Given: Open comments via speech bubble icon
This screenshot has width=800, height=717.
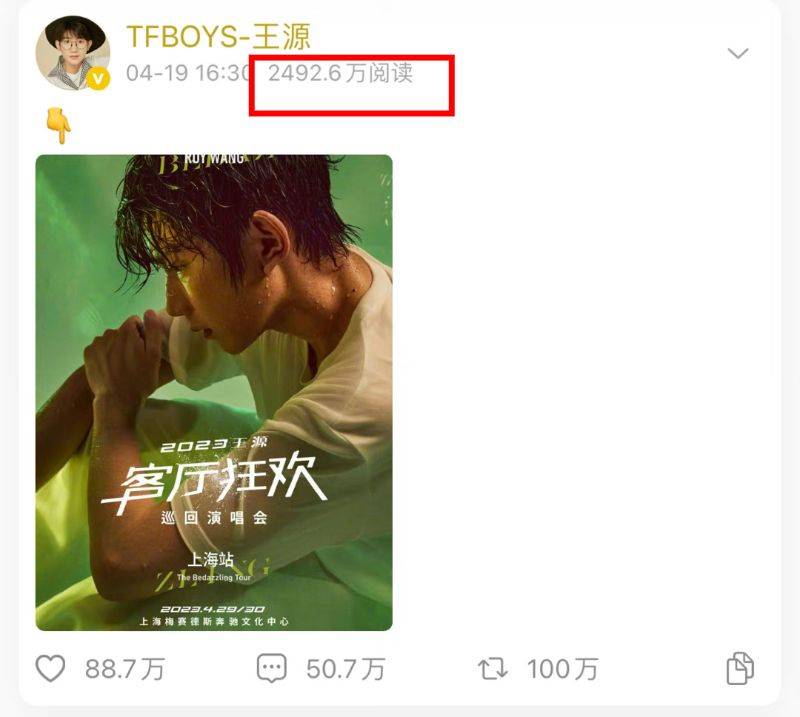Looking at the screenshot, I should 271,669.
